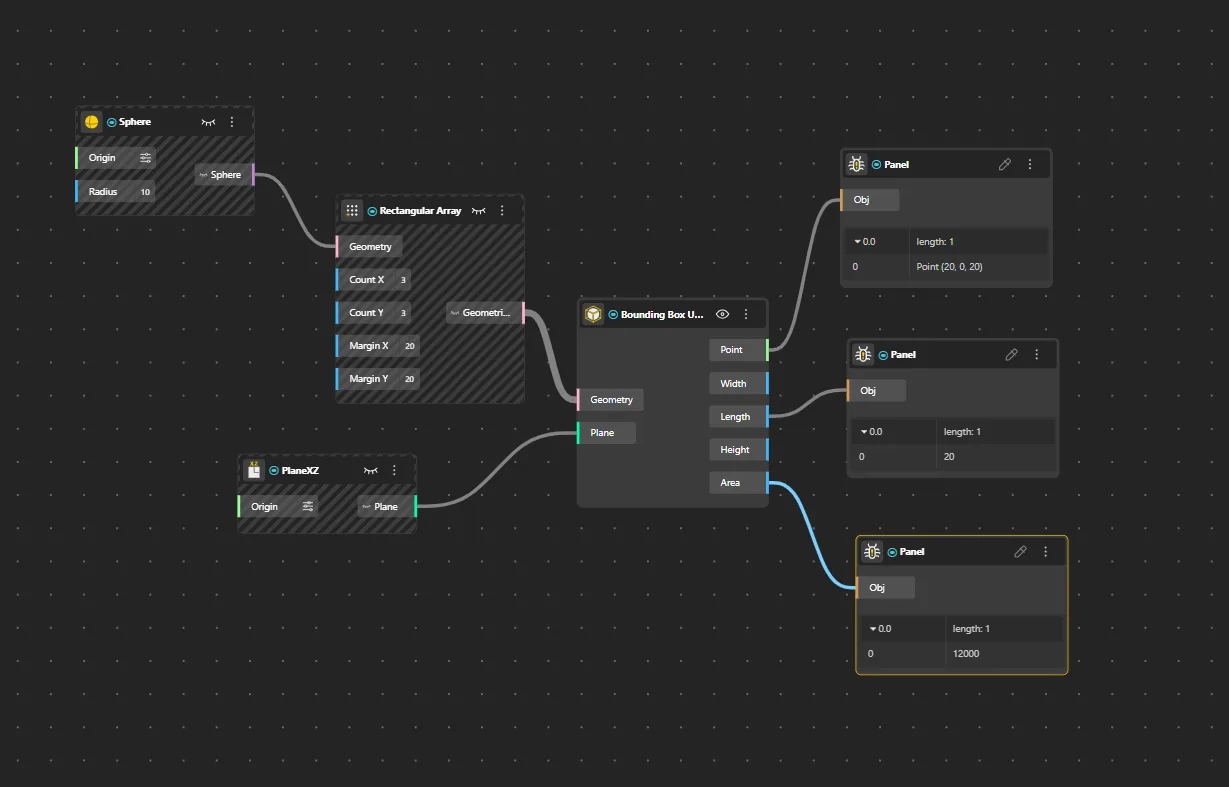Open the Origin settings sliders on Sphere node
Viewport: 1229px width, 787px height.
tap(146, 158)
